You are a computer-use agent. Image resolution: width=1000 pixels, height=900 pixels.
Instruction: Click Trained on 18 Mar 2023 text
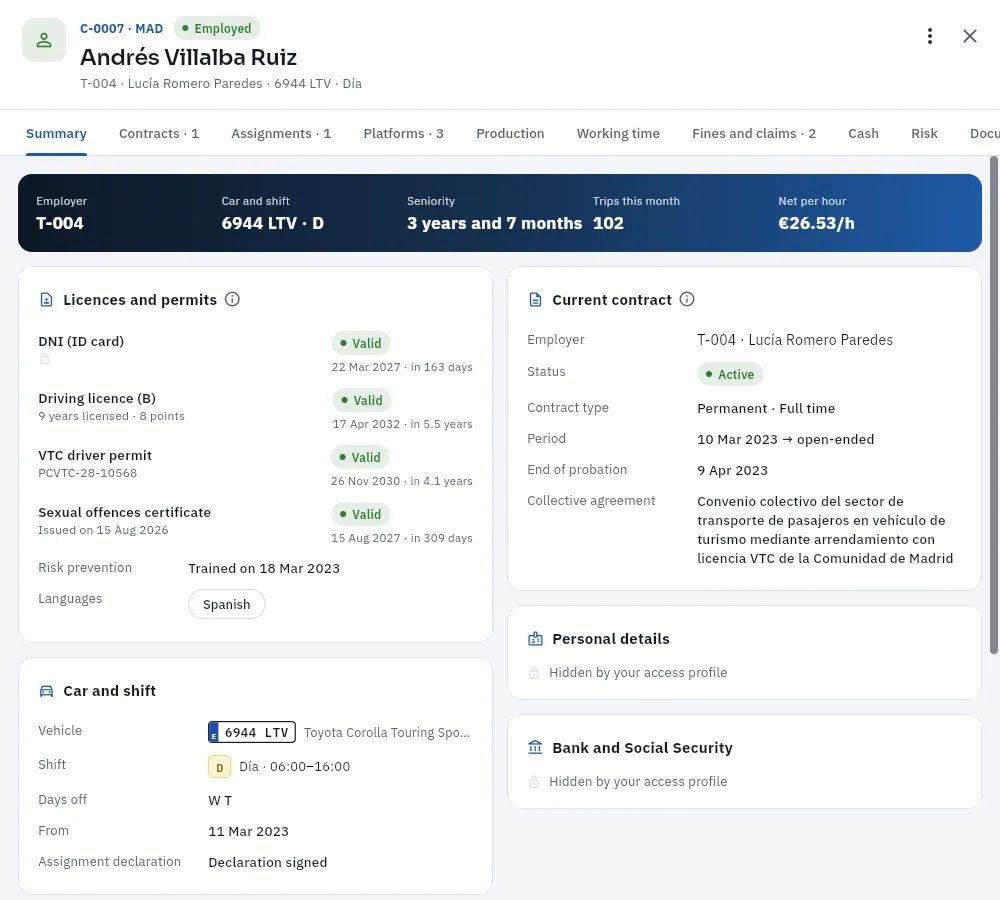[264, 568]
